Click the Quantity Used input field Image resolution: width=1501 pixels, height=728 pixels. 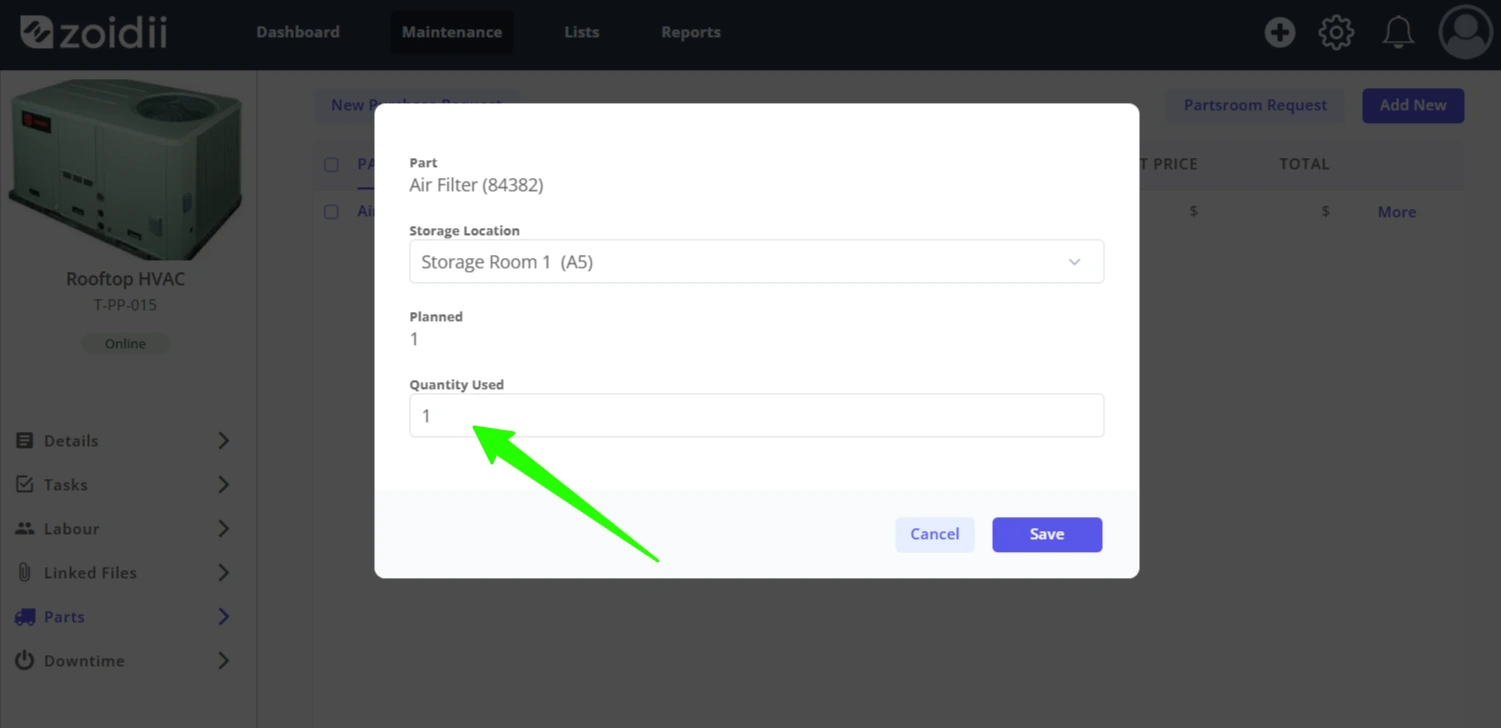tap(756, 416)
